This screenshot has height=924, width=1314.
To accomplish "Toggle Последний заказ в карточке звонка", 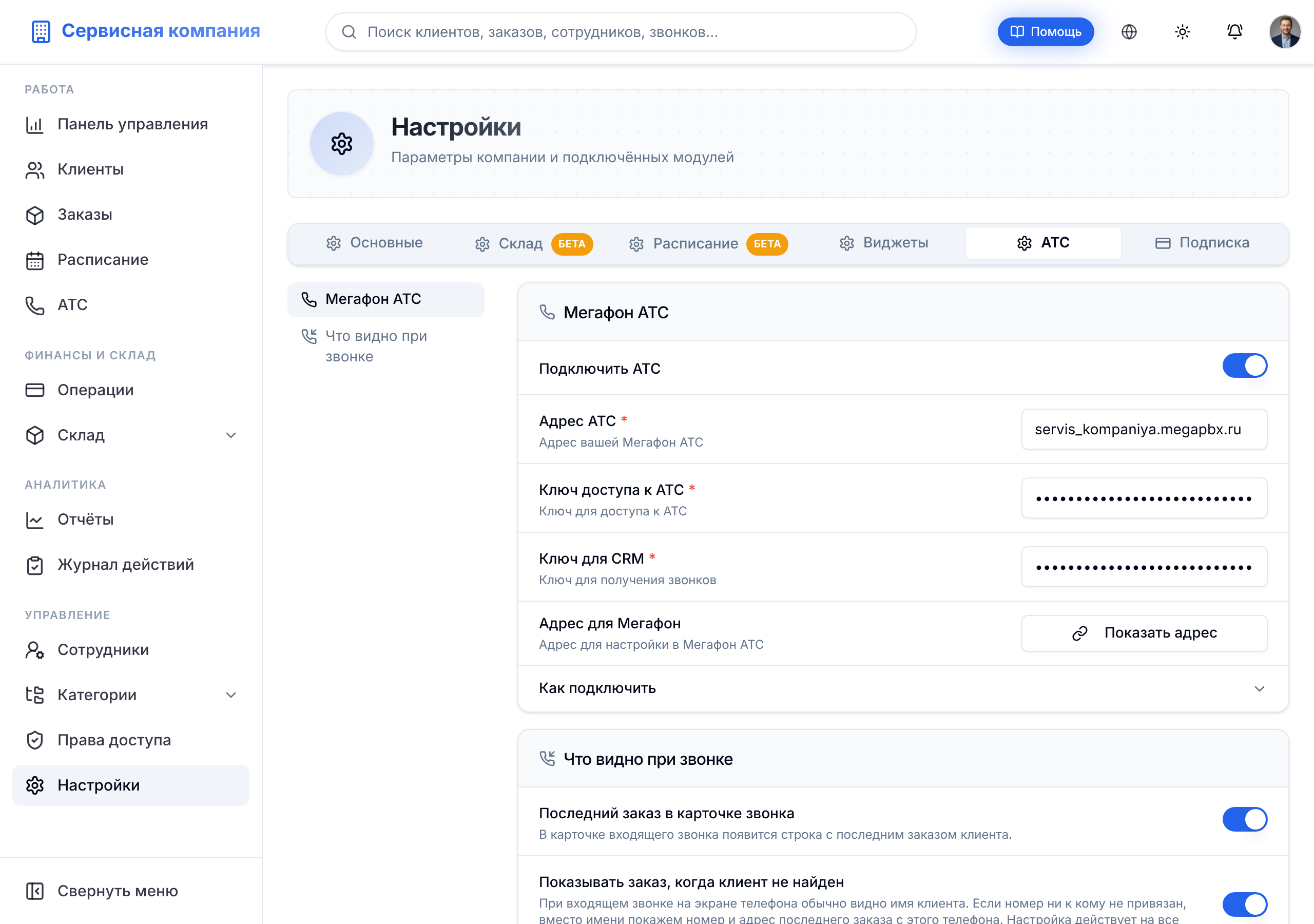I will pyautogui.click(x=1244, y=819).
